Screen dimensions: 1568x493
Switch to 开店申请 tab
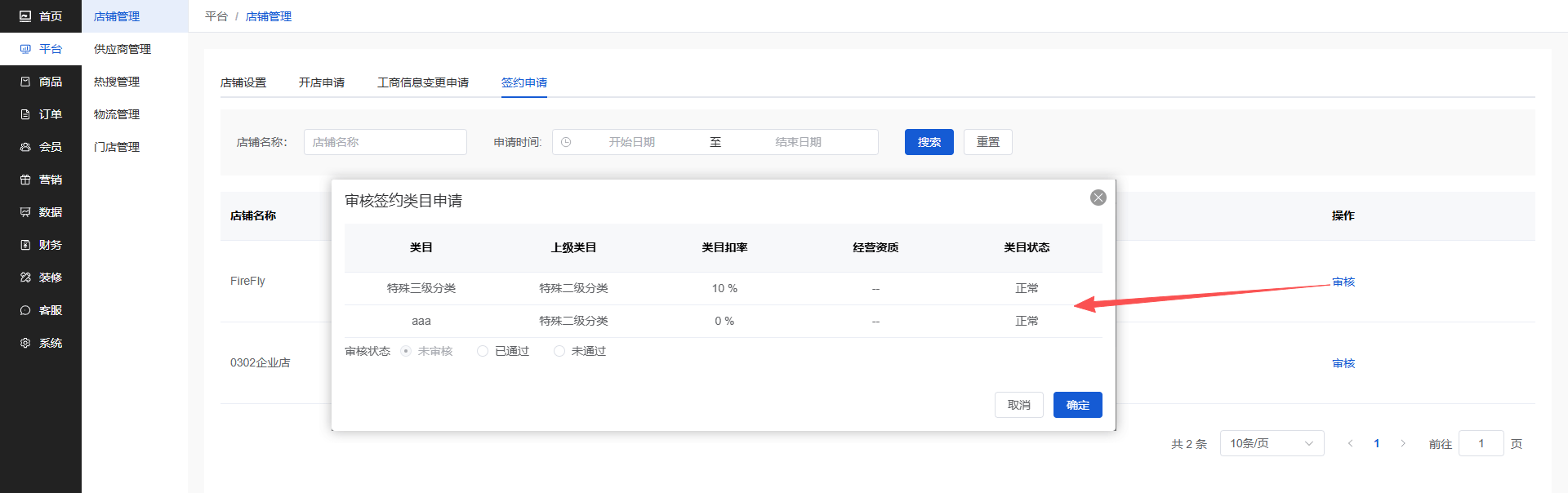[x=322, y=82]
